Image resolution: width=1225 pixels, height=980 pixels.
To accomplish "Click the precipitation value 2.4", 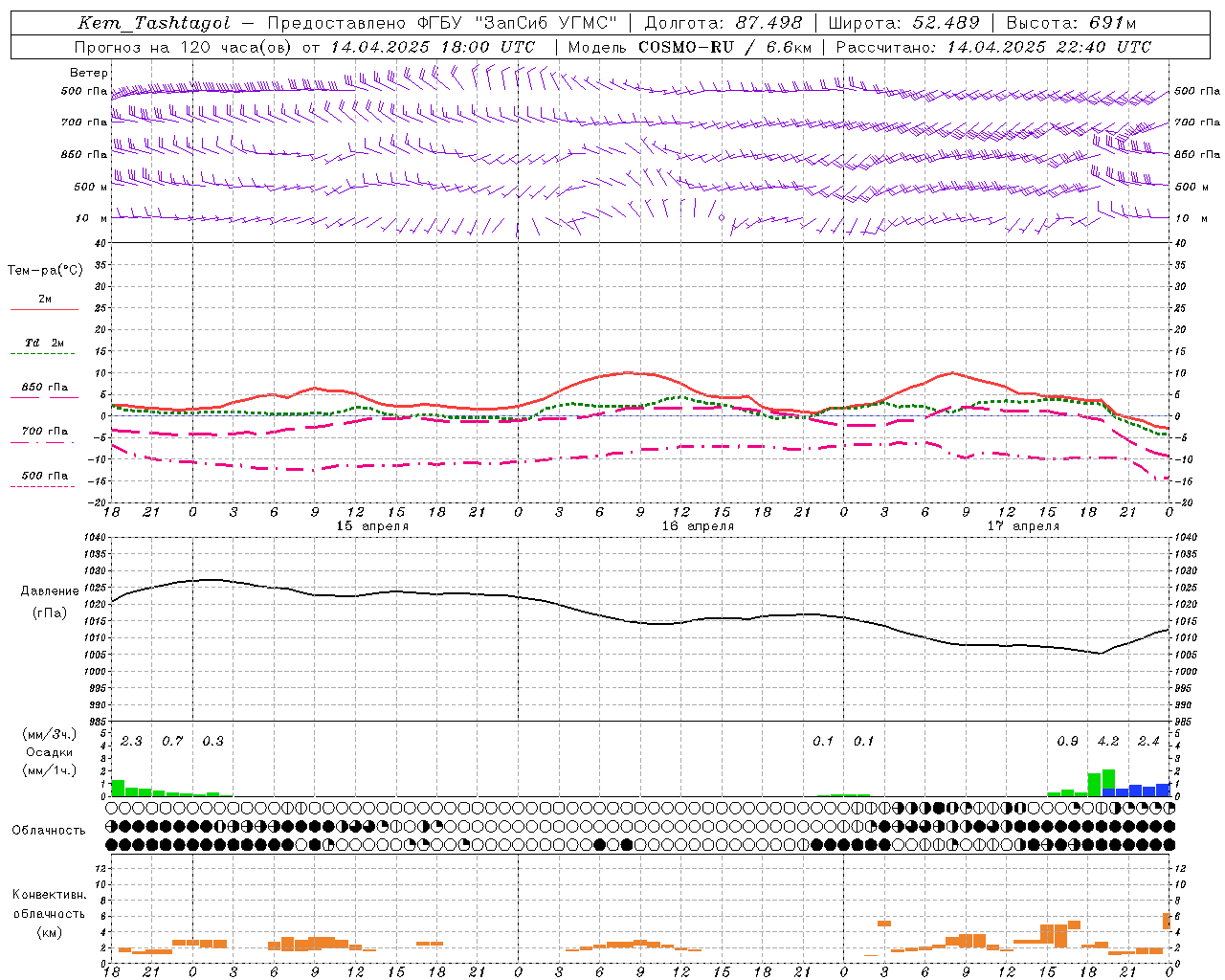I will pyautogui.click(x=1148, y=741).
